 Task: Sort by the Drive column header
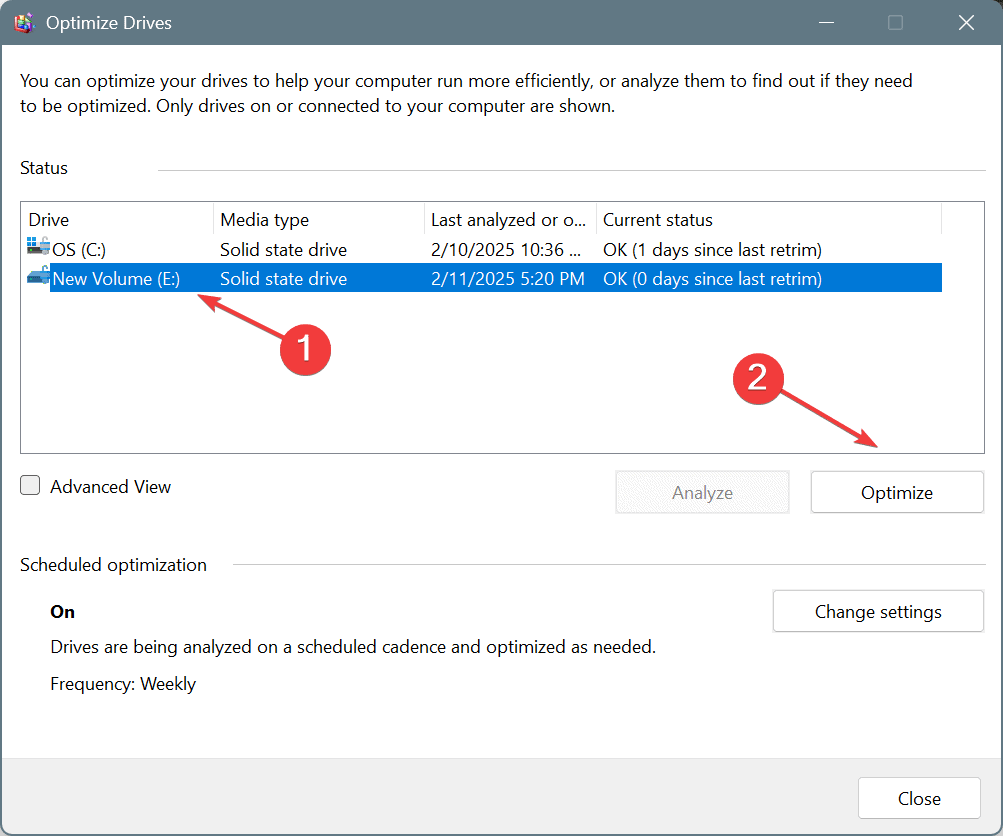click(x=116, y=220)
